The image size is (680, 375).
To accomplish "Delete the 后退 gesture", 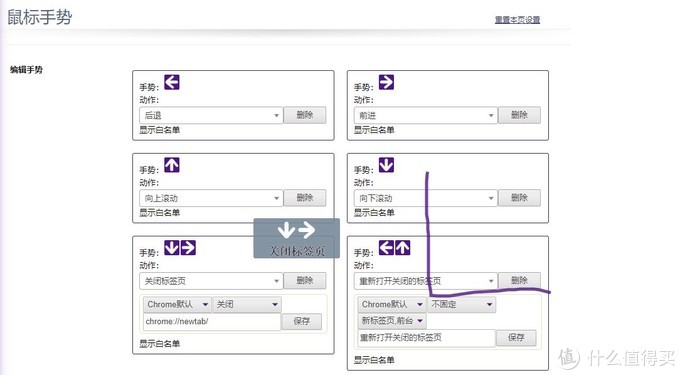I will (305, 115).
